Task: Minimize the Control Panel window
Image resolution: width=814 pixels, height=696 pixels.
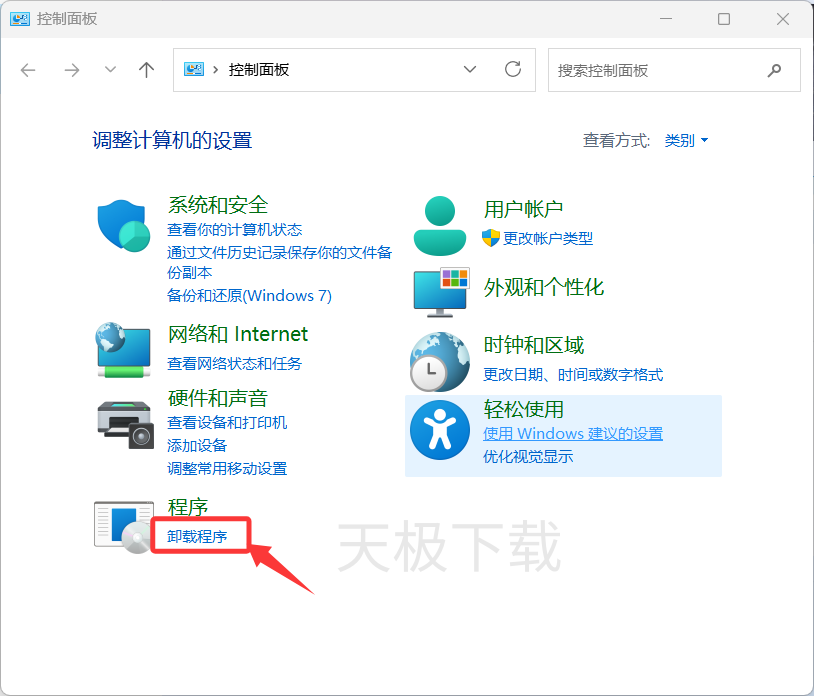Action: pyautogui.click(x=666, y=19)
